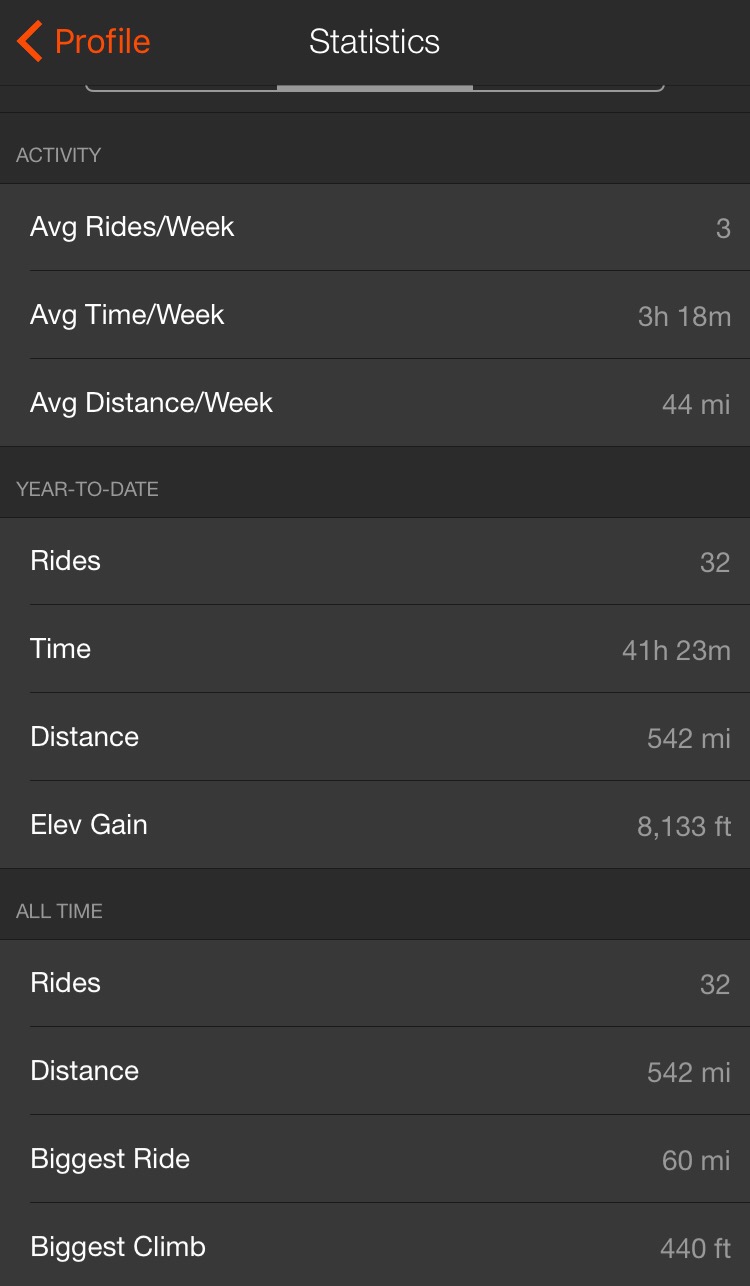
Task: Select the Avg Time/Week row
Action: tap(375, 315)
